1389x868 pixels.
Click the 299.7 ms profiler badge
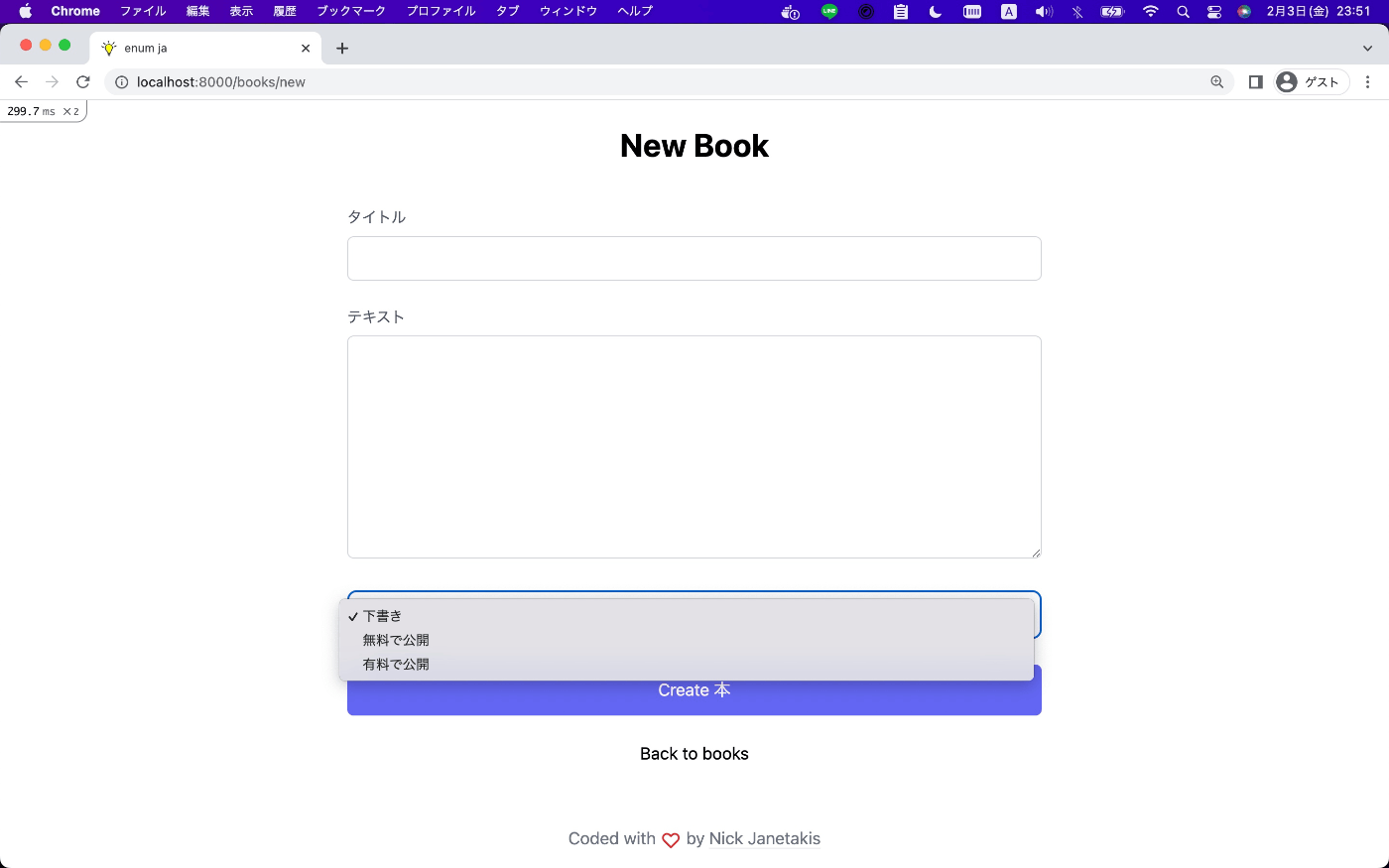coord(43,111)
